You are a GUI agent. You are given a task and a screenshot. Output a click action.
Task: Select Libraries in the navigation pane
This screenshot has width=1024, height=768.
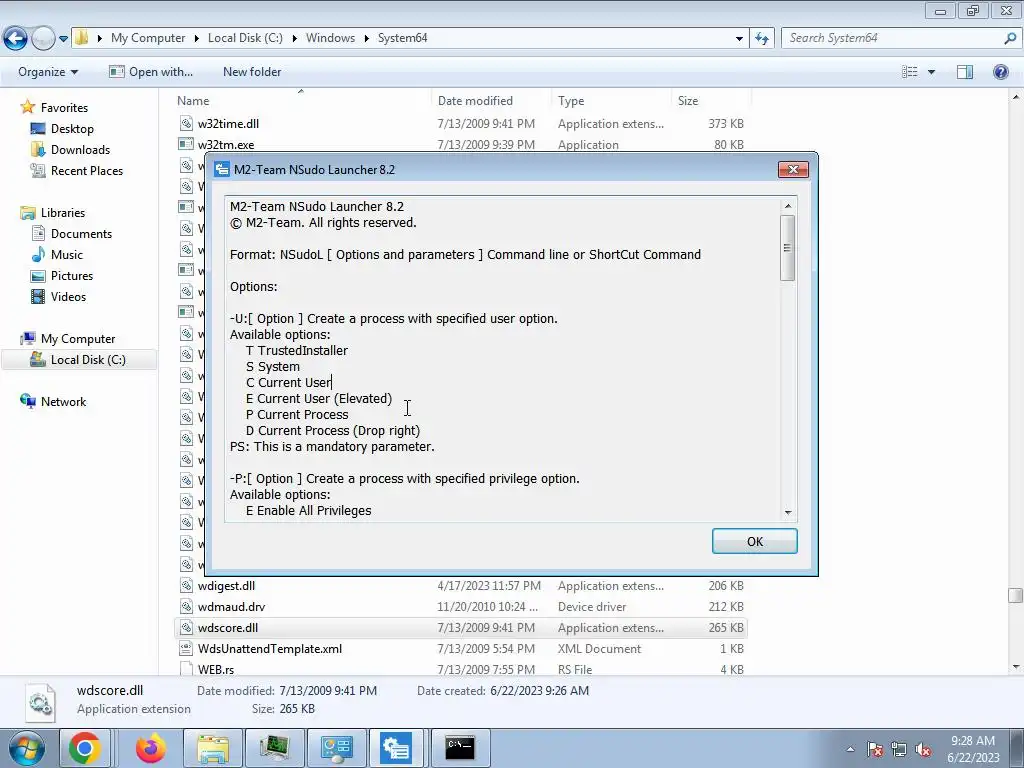pos(63,213)
